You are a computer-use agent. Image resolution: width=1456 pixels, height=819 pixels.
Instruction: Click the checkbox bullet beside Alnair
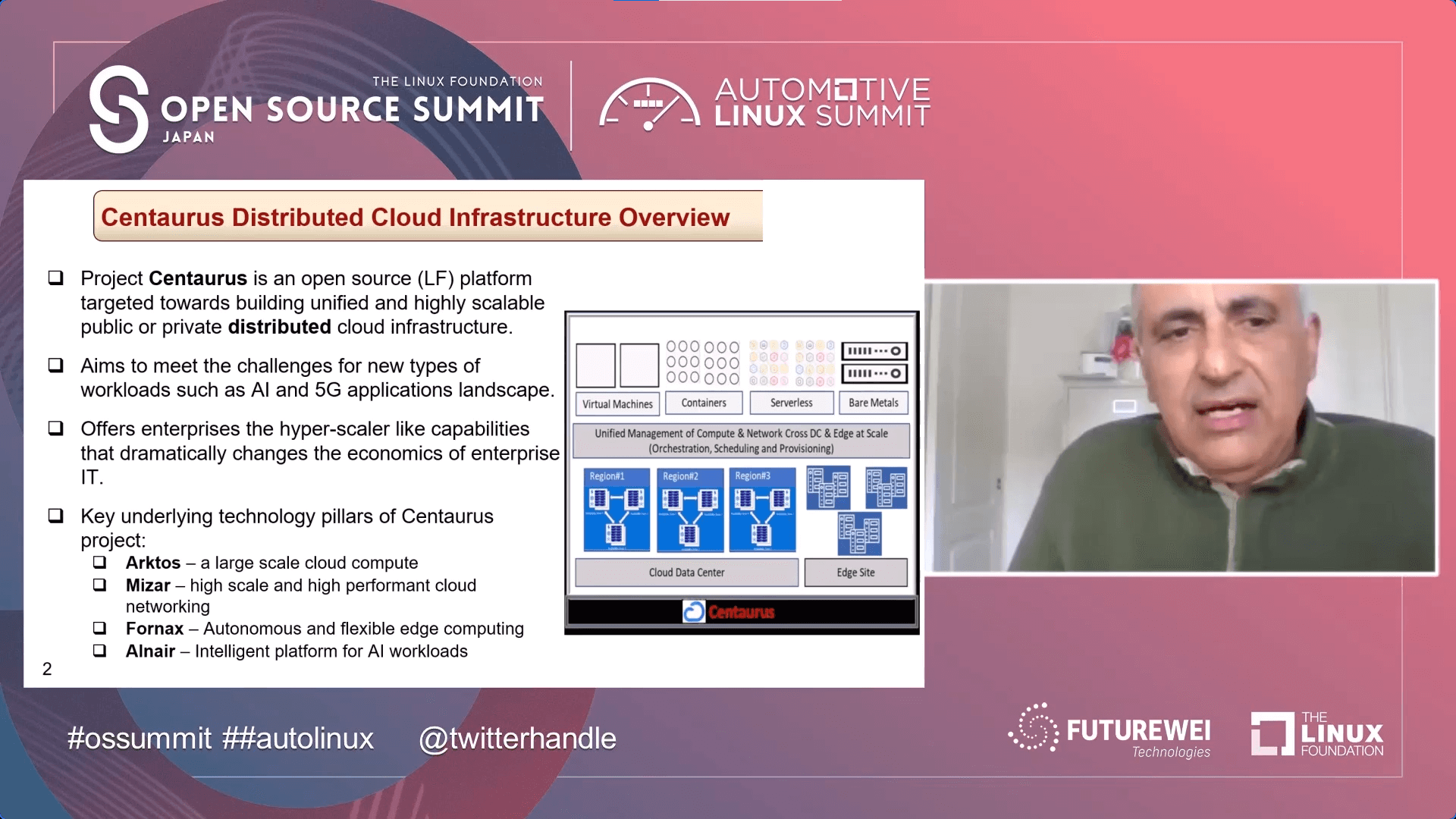point(99,651)
